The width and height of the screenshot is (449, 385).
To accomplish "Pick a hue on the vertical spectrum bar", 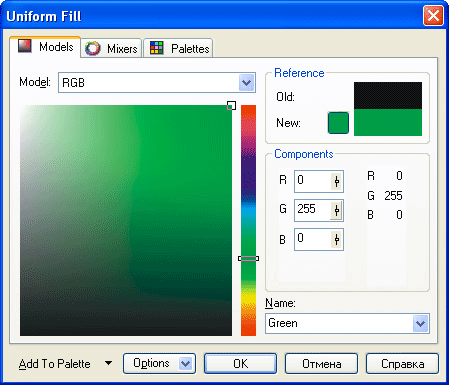I will (x=248, y=220).
